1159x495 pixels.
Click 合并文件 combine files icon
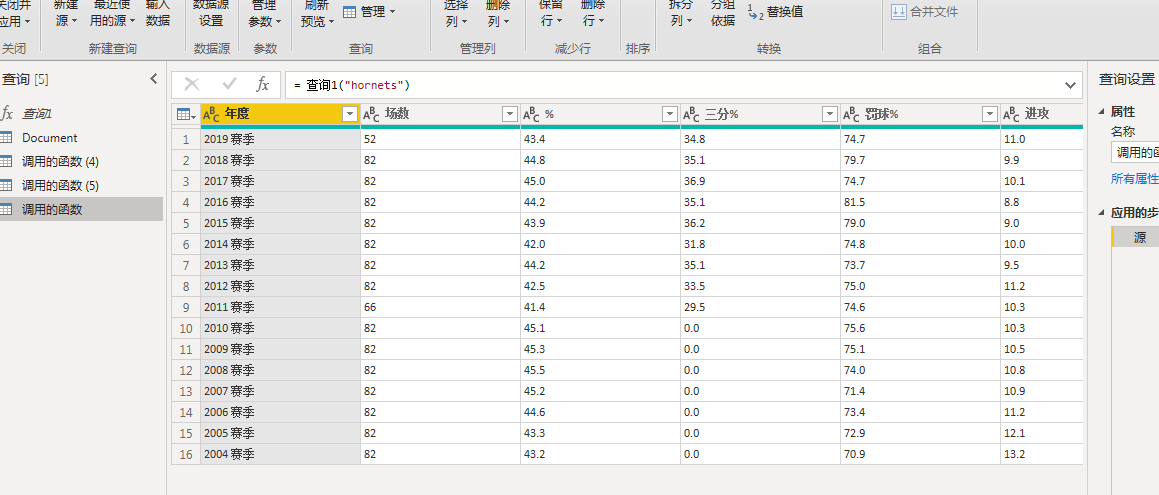coord(899,11)
